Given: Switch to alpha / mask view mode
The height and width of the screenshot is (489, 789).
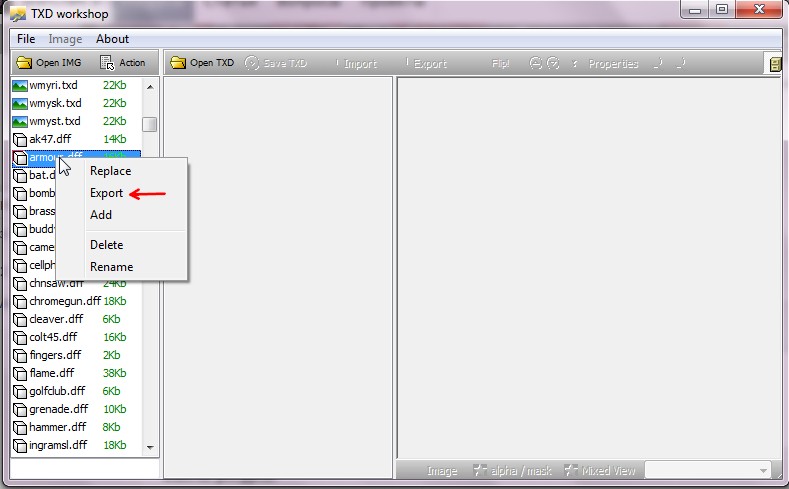Looking at the screenshot, I should pos(512,471).
